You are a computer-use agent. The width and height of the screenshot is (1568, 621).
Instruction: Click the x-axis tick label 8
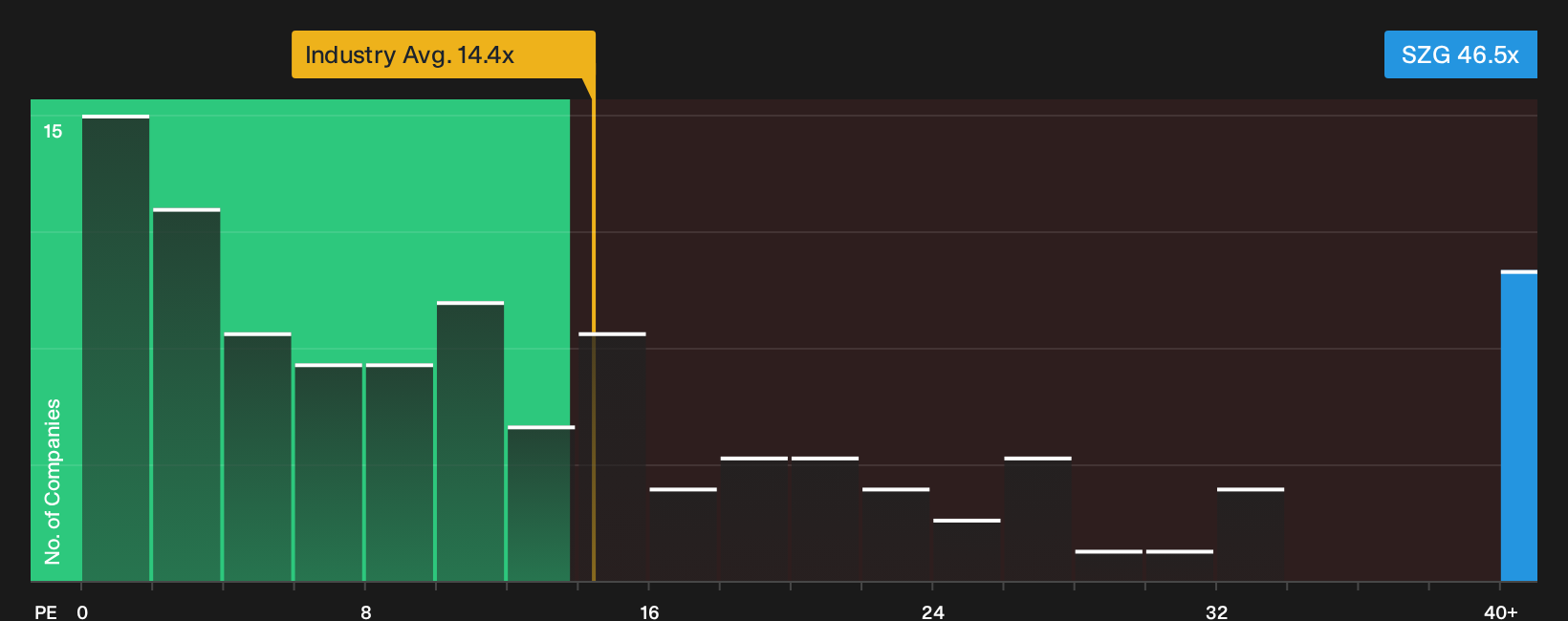(366, 612)
